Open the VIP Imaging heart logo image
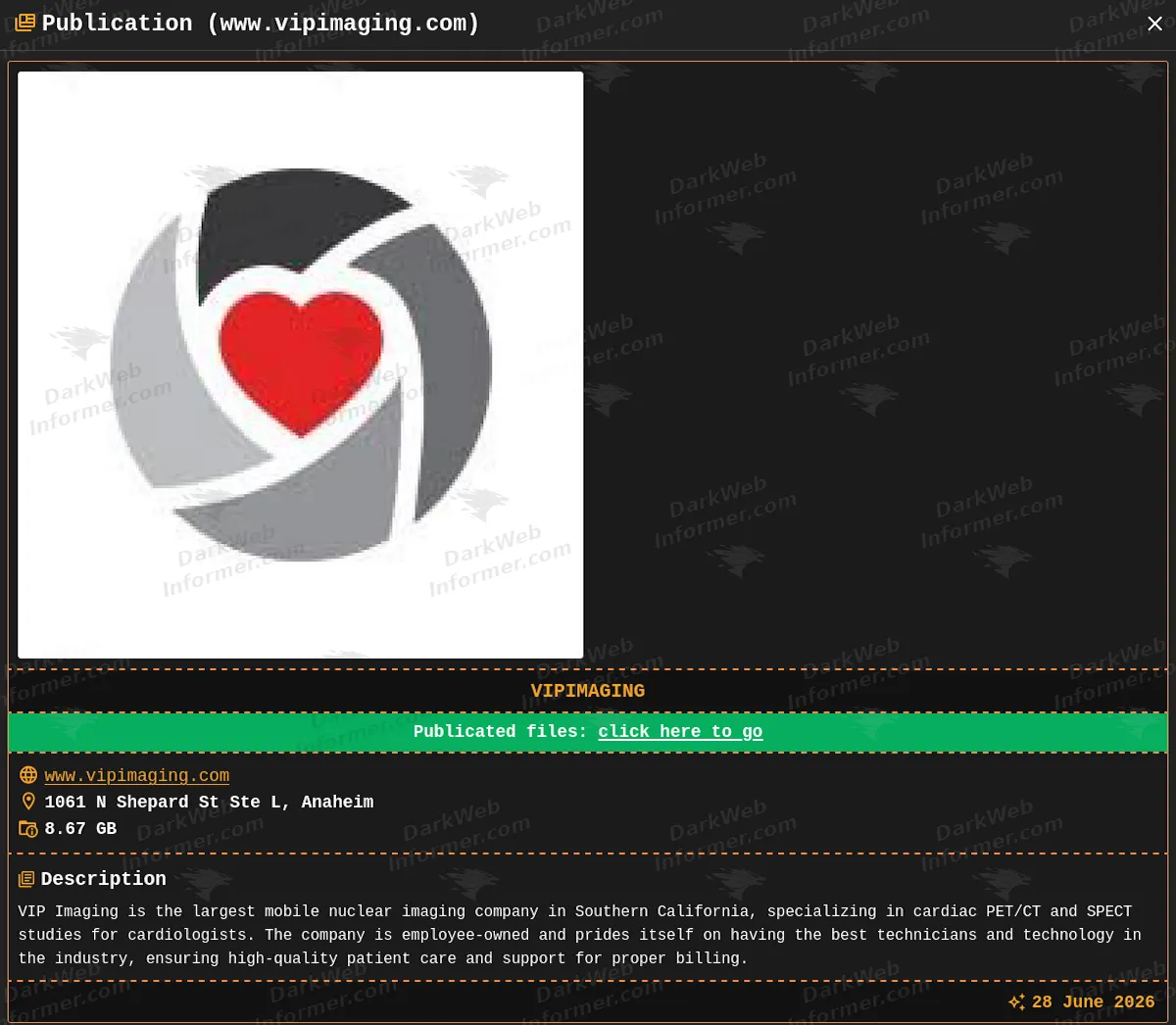 tap(301, 365)
